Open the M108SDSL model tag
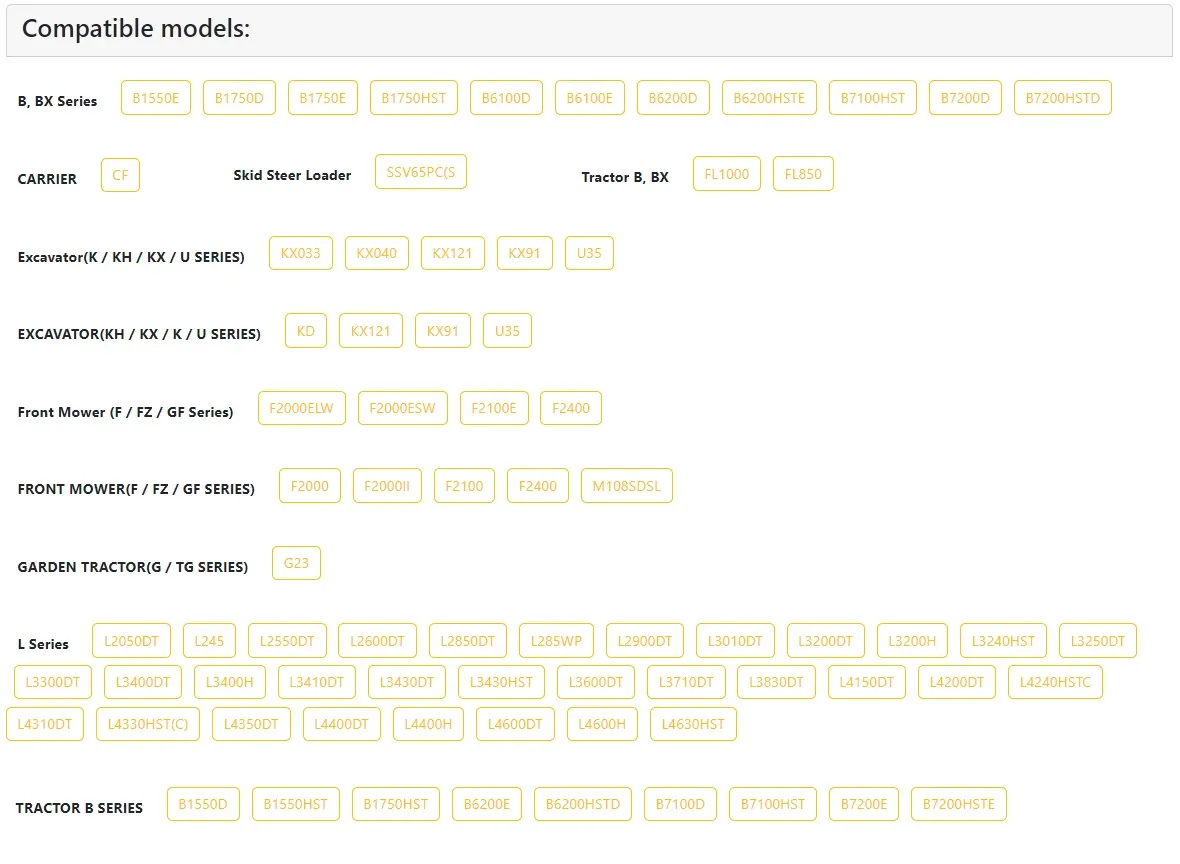1180x864 pixels. point(627,486)
